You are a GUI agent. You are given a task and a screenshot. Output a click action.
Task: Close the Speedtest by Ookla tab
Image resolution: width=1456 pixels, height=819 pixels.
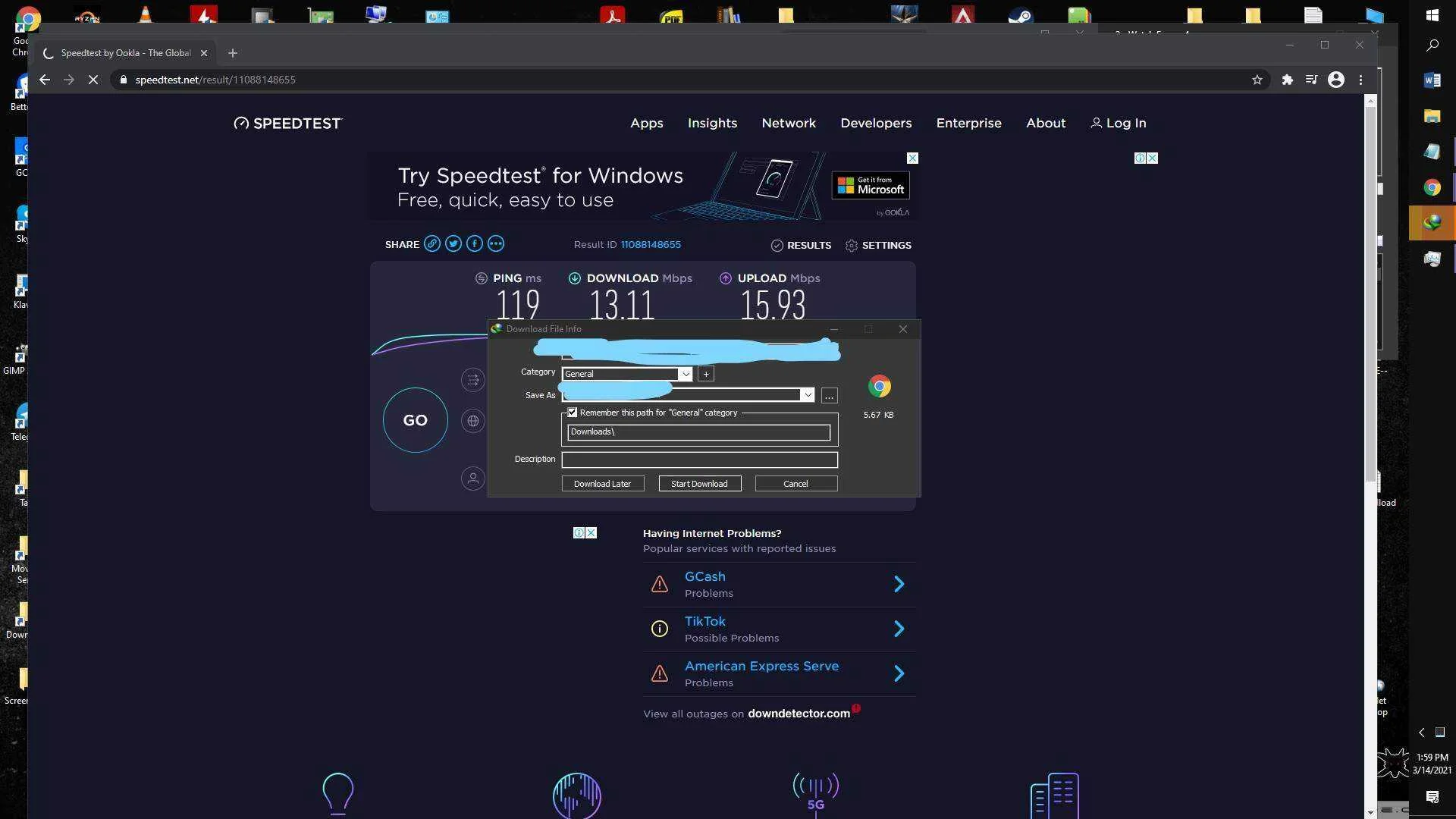(203, 53)
